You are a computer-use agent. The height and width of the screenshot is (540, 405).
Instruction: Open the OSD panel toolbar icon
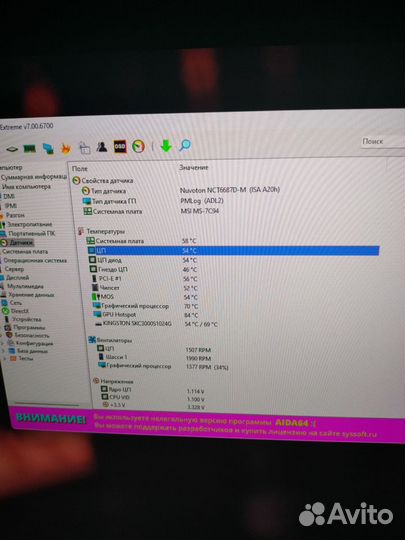click(x=120, y=147)
